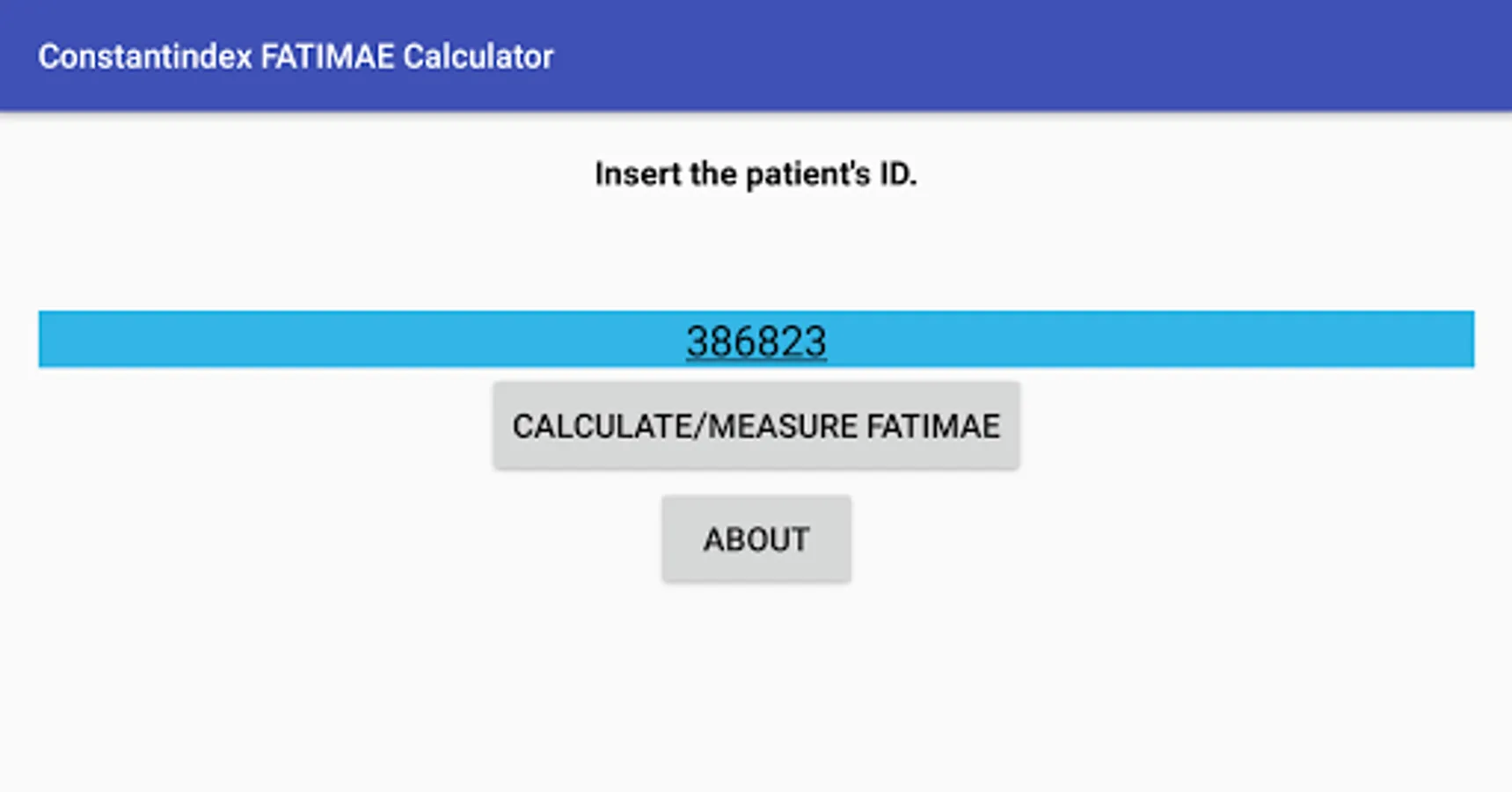Focus the patient ID input field
The height and width of the screenshot is (792, 1512).
tap(756, 340)
